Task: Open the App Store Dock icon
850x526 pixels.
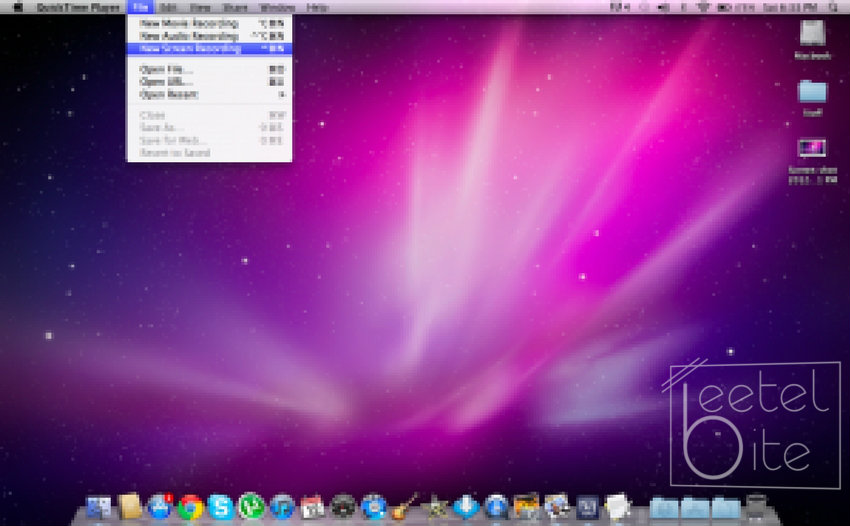Action: [160, 508]
